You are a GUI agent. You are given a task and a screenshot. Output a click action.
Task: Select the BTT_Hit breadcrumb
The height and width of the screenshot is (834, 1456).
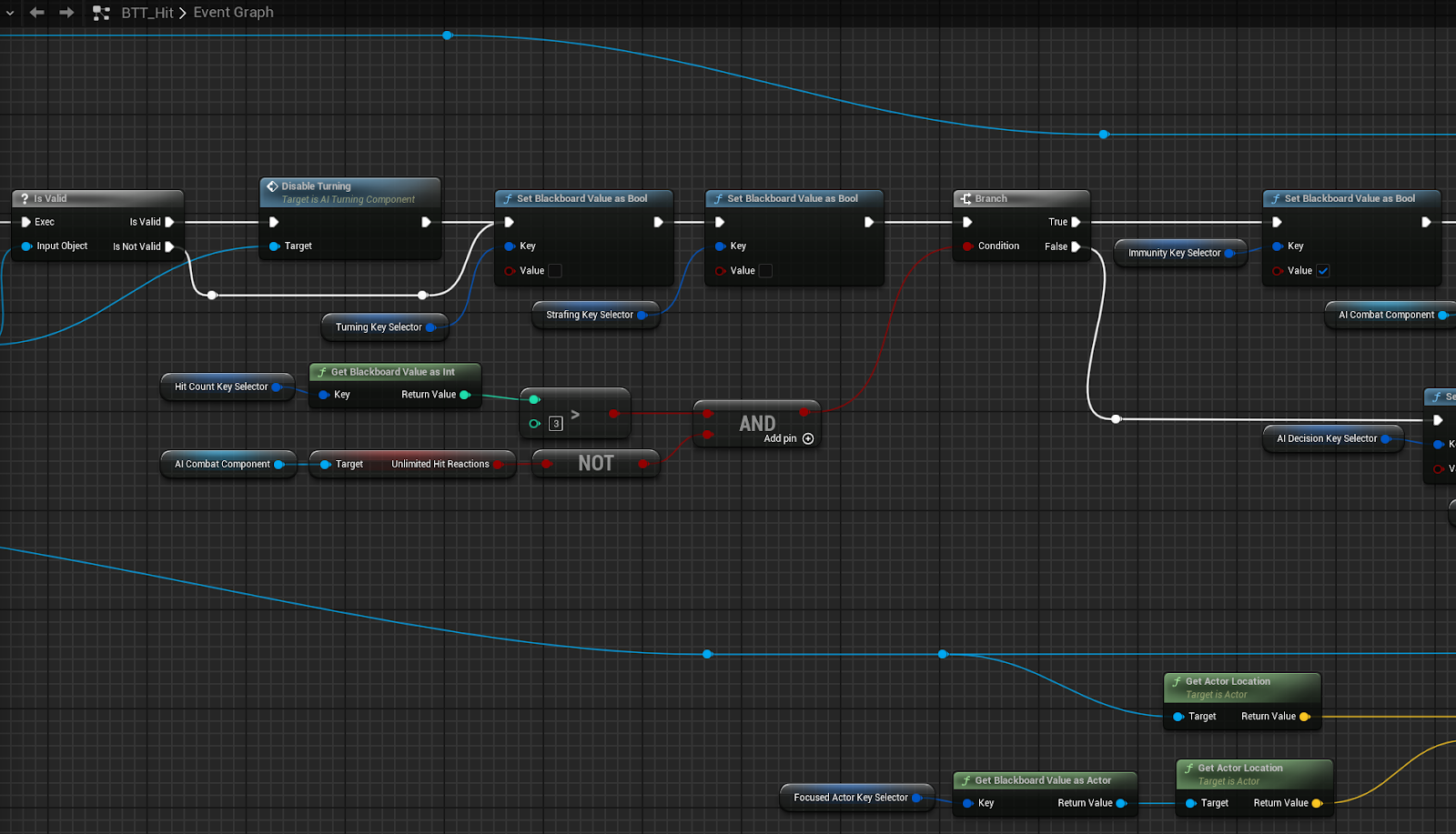tap(147, 13)
